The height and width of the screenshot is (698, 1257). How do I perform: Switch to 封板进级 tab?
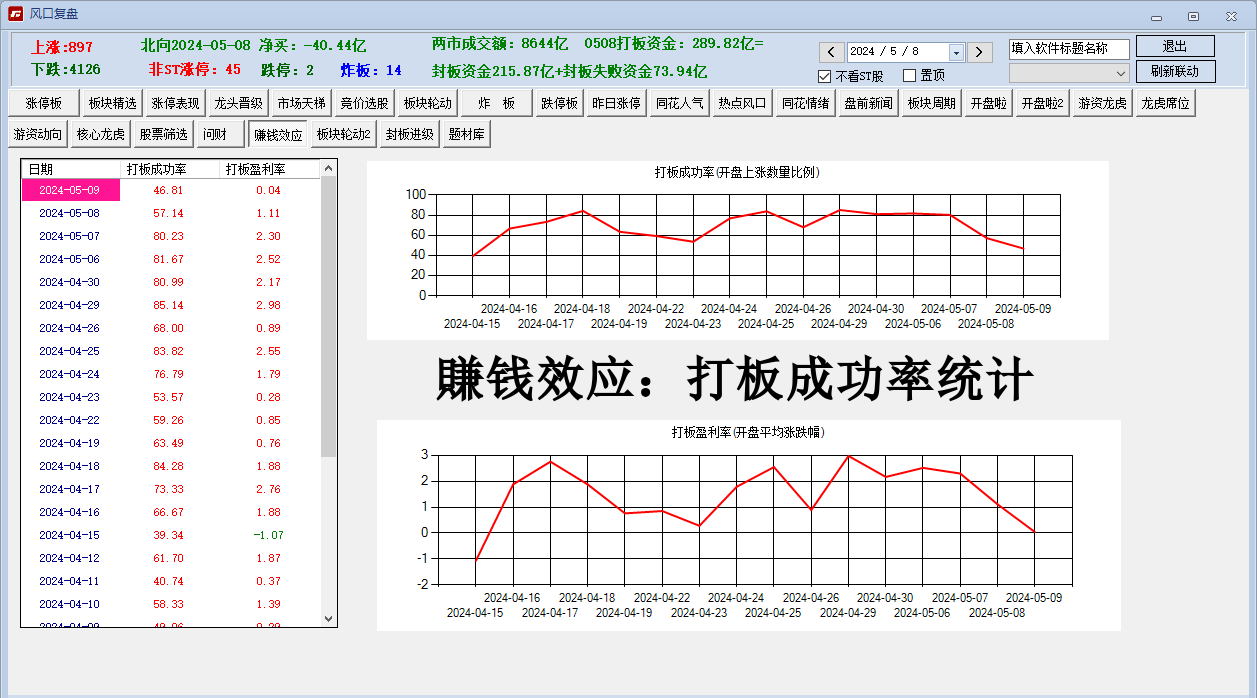(411, 134)
